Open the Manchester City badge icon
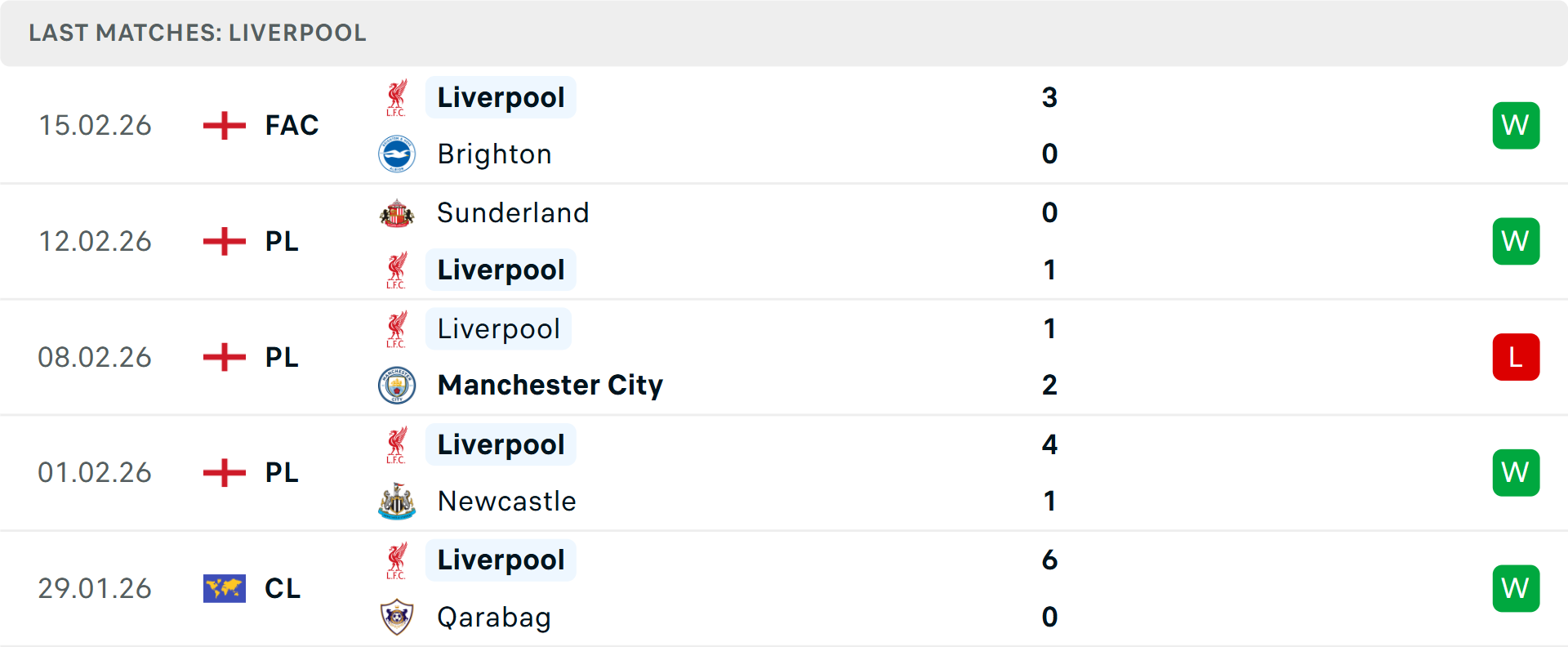The image size is (1568, 647). tap(397, 385)
